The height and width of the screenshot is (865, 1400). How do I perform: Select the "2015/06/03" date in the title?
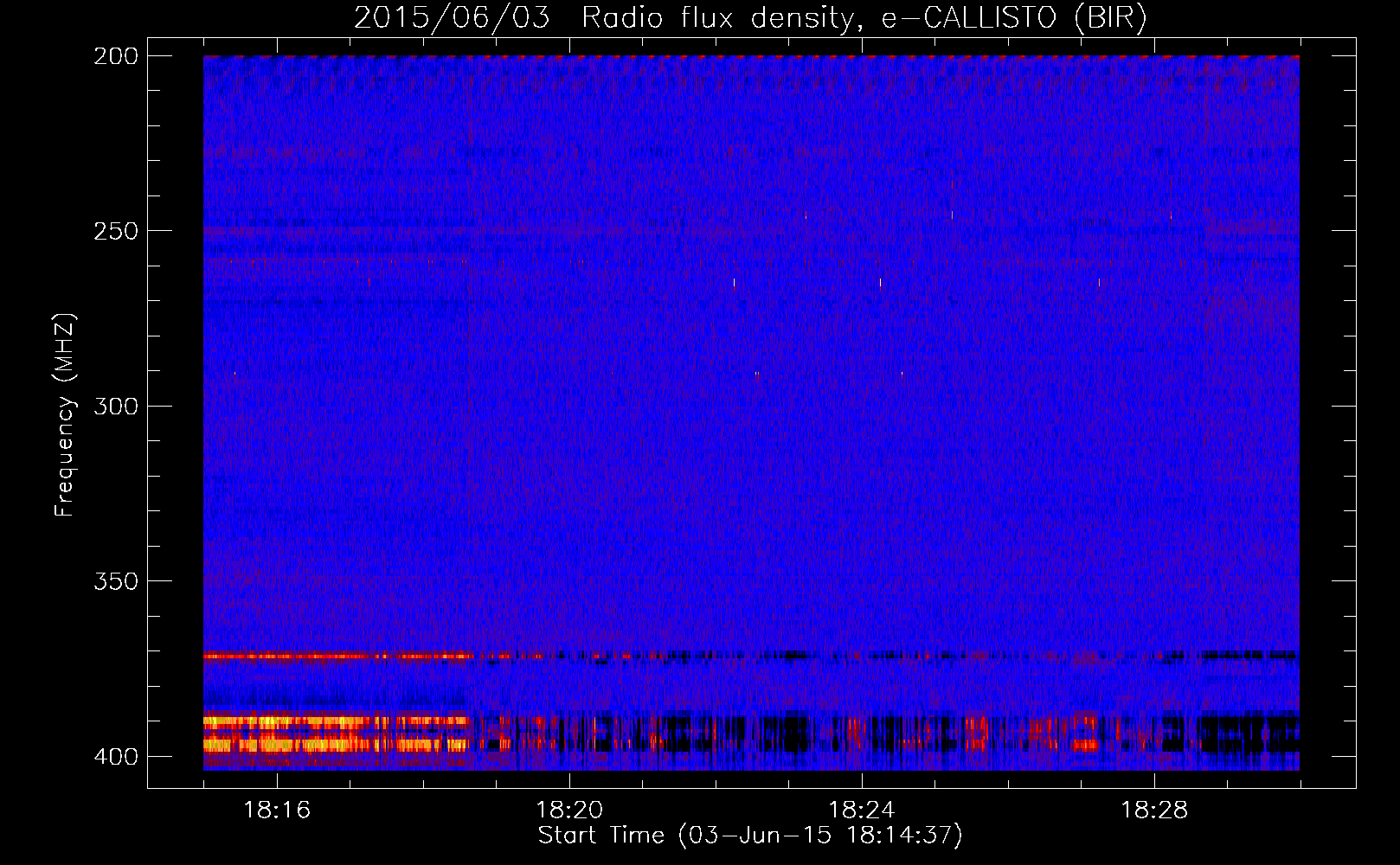[451, 17]
